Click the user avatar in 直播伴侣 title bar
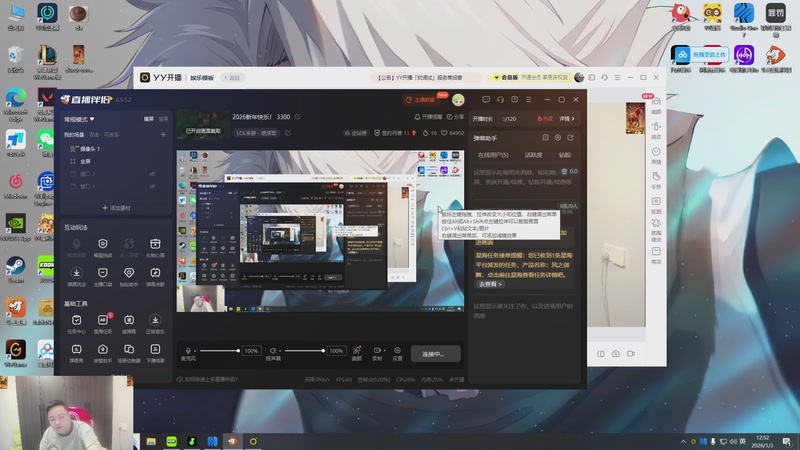Screen dimensions: 800x450 (x=458, y=99)
